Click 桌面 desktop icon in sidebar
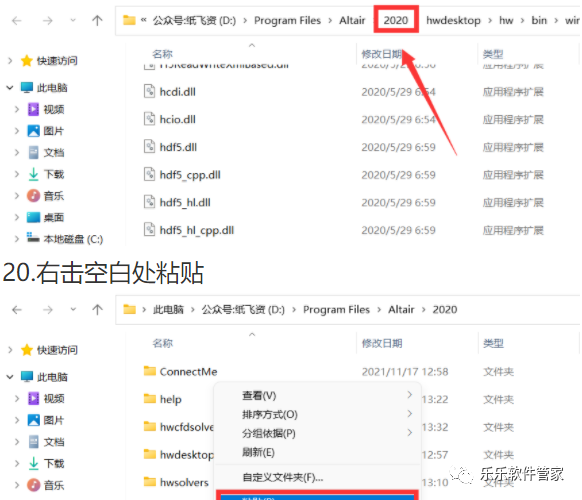This screenshot has height=500, width=582. point(33,217)
